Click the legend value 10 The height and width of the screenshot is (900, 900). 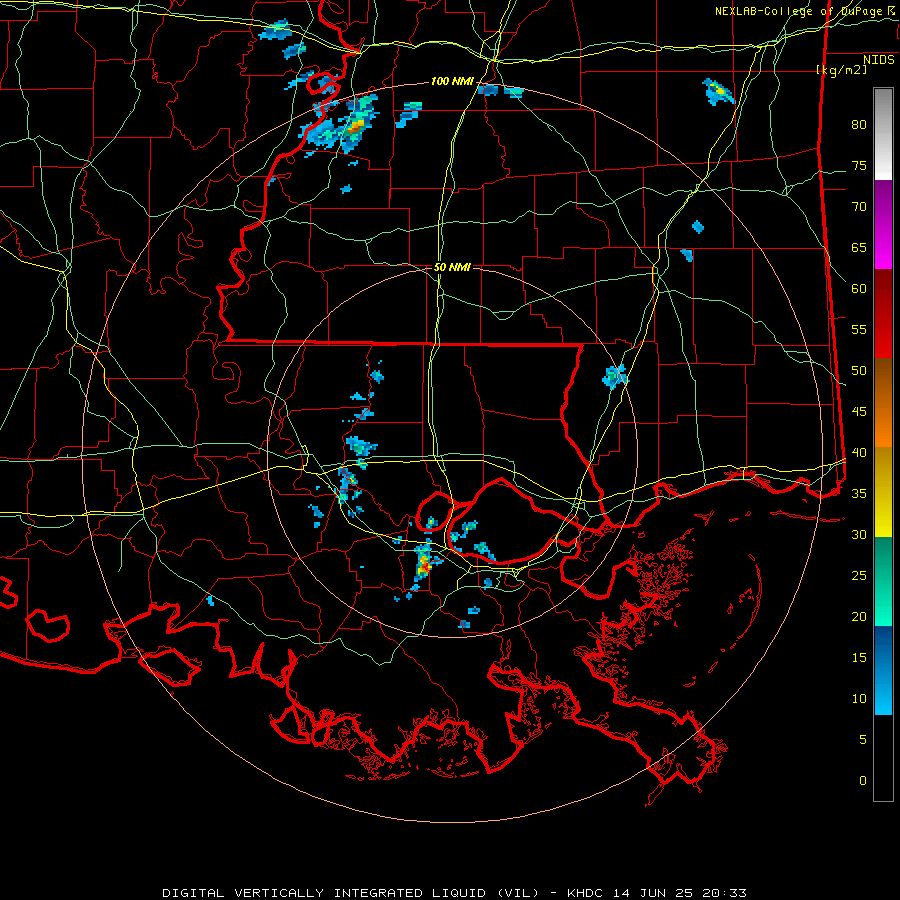[x=859, y=699]
